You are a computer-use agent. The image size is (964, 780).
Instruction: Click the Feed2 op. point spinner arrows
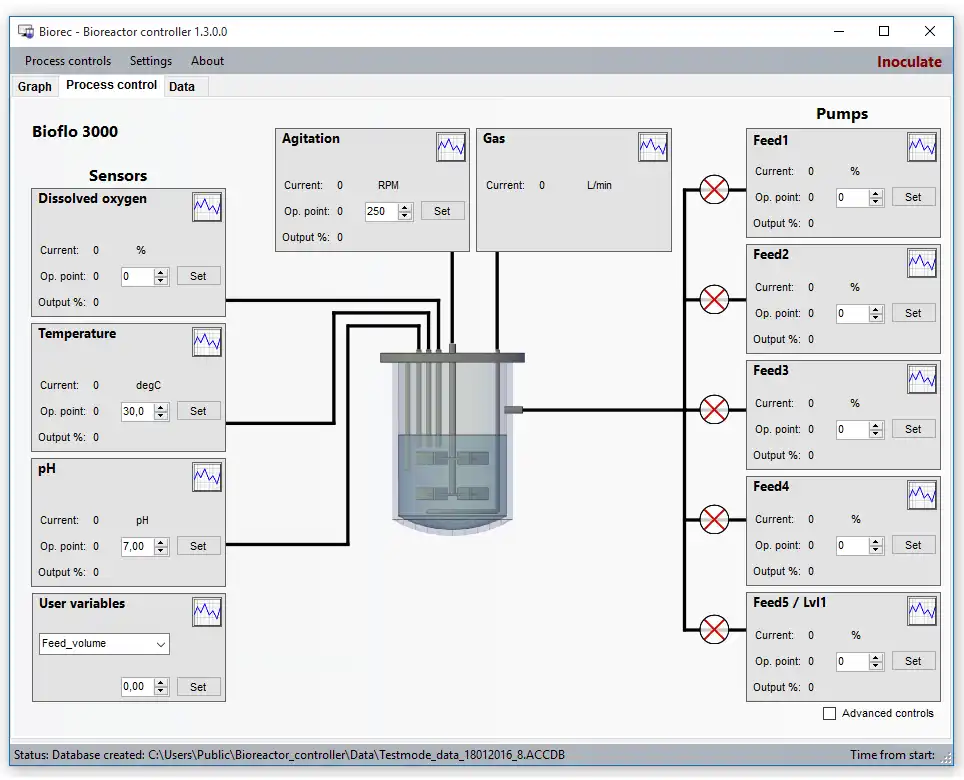pyautogui.click(x=876, y=313)
